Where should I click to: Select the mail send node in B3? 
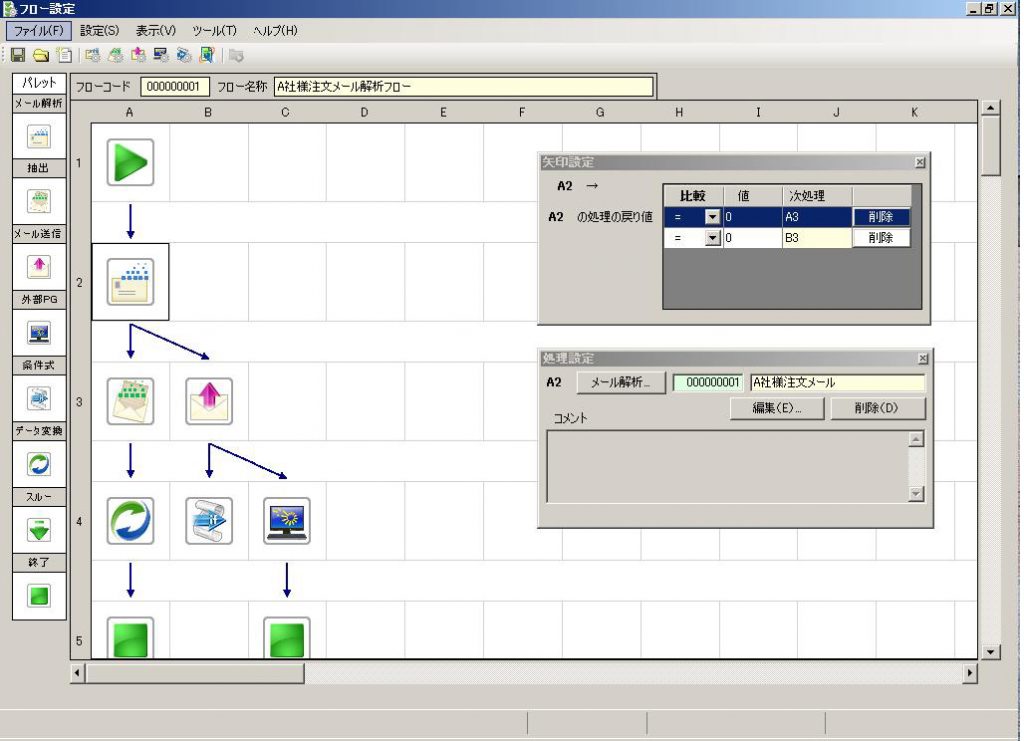coord(209,401)
